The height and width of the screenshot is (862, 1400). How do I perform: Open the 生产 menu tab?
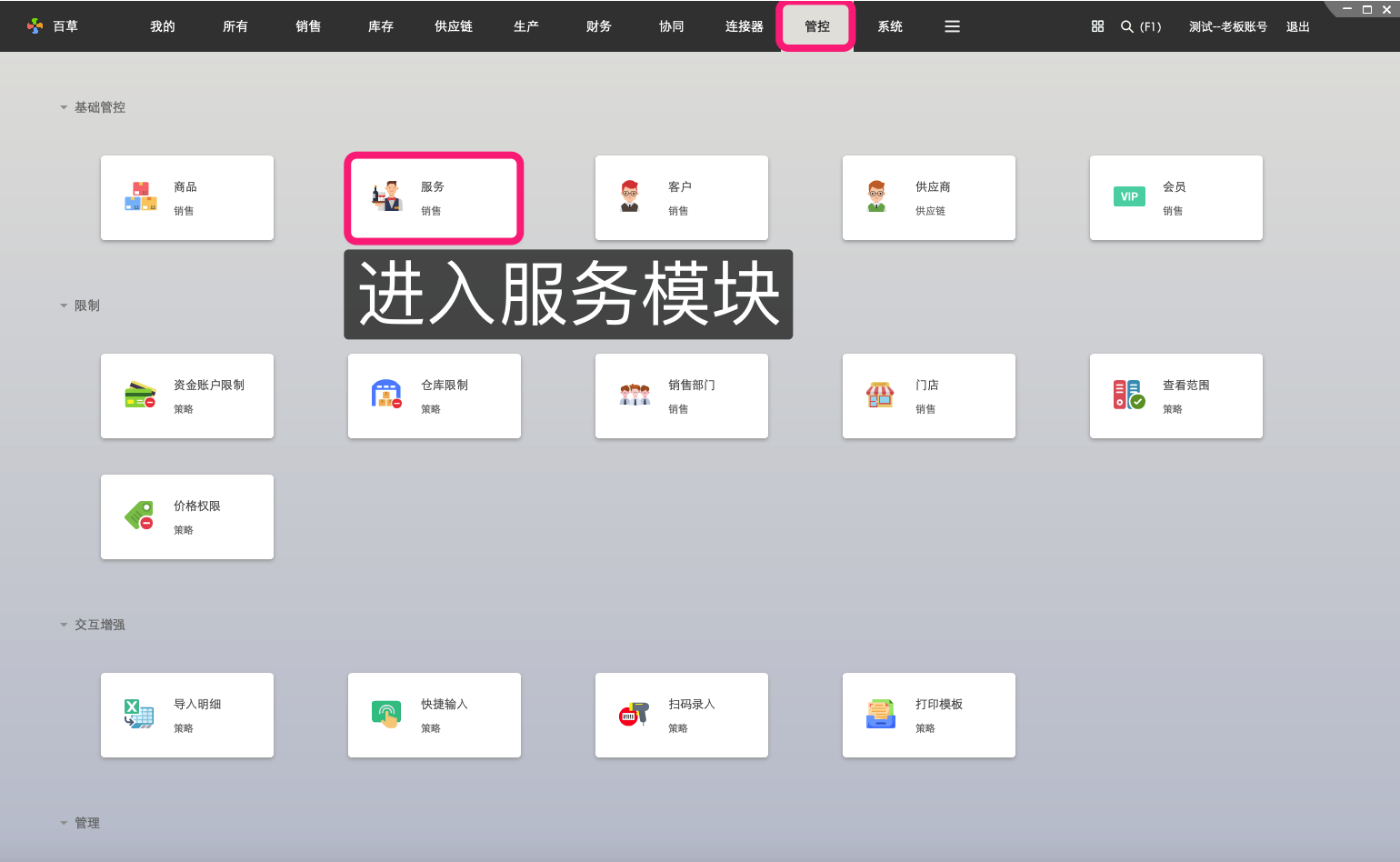526,26
